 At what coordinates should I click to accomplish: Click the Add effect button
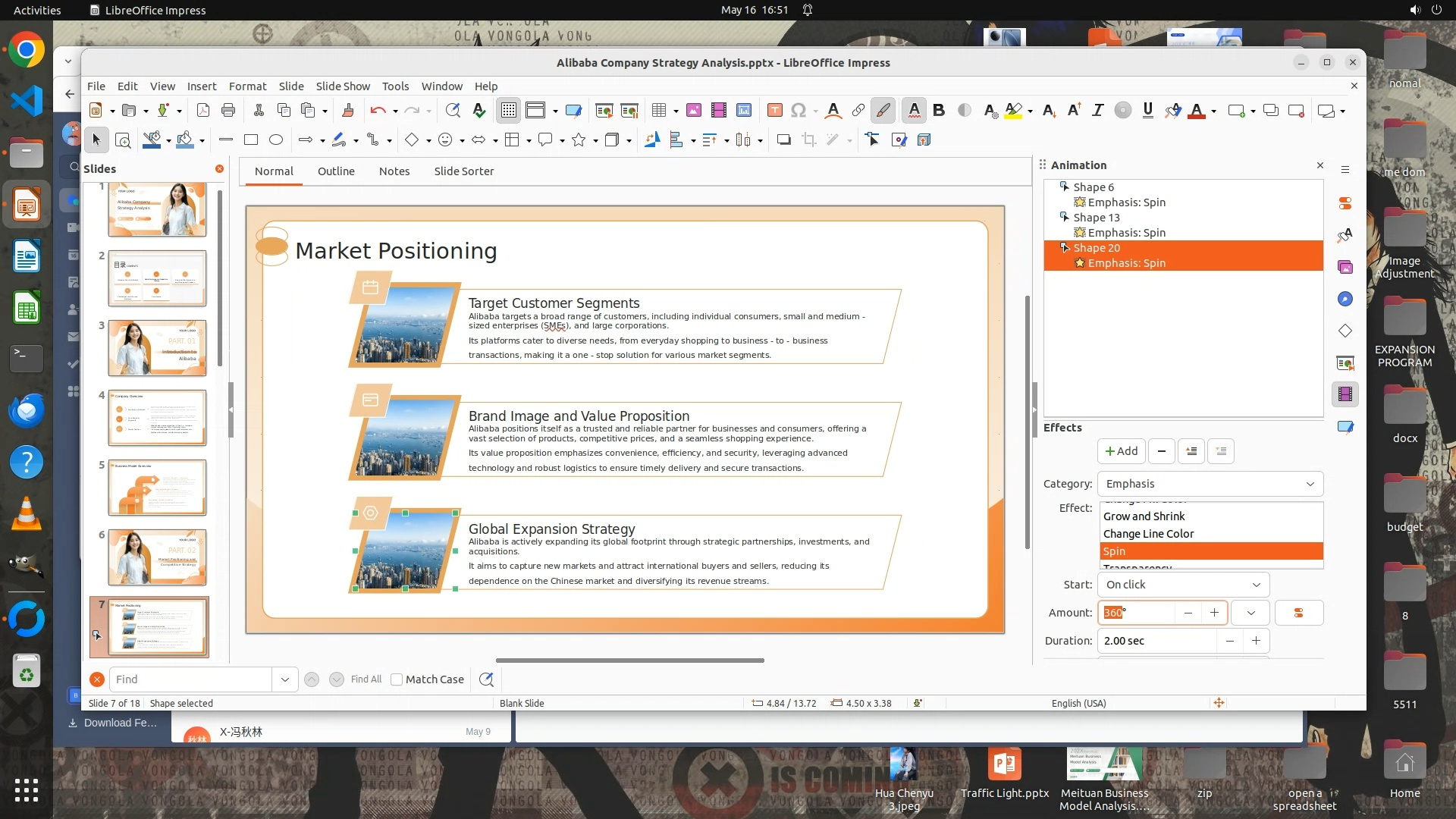coord(1121,451)
